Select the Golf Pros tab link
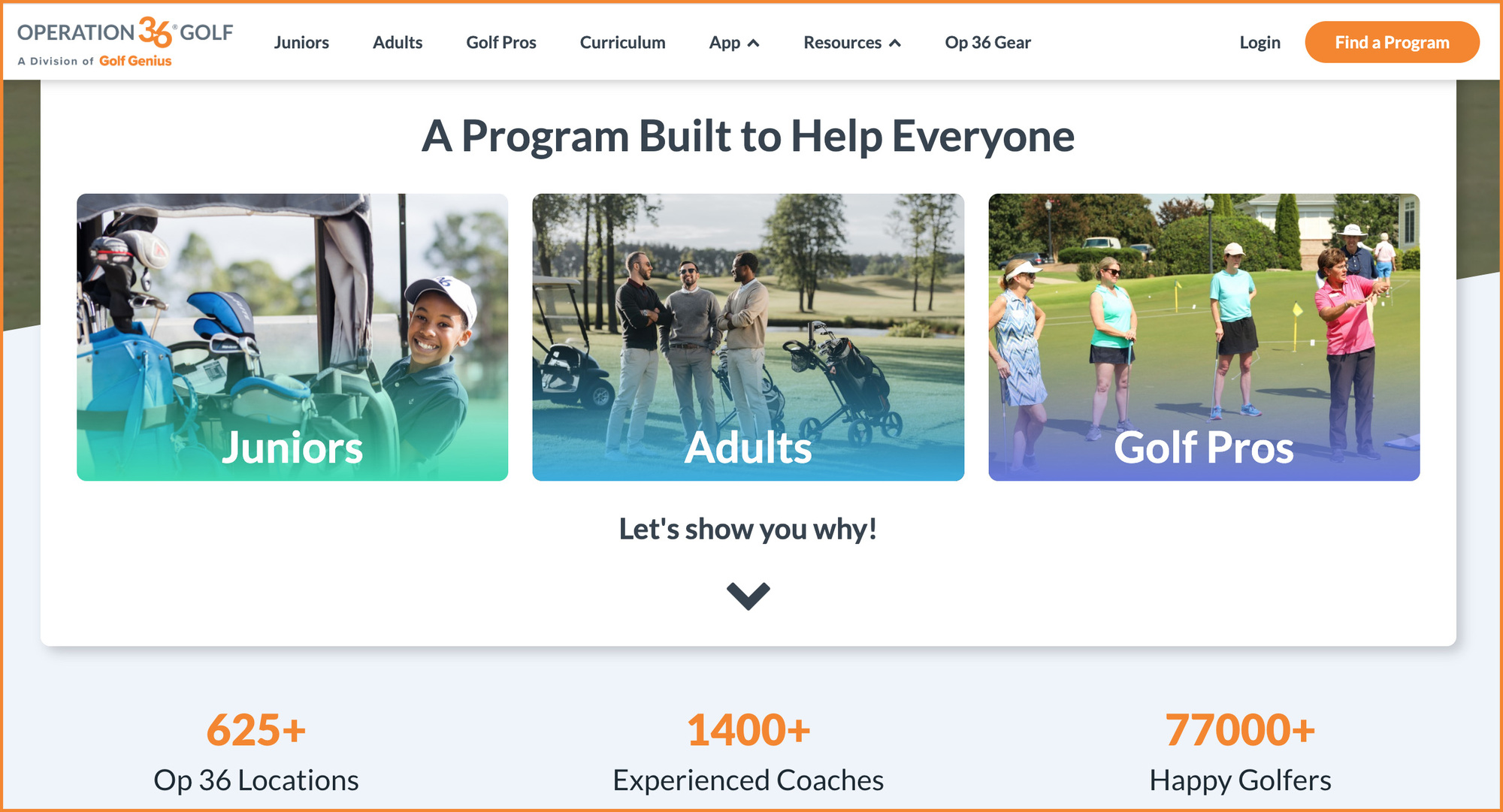Screen dimensions: 1503x812 point(501,41)
